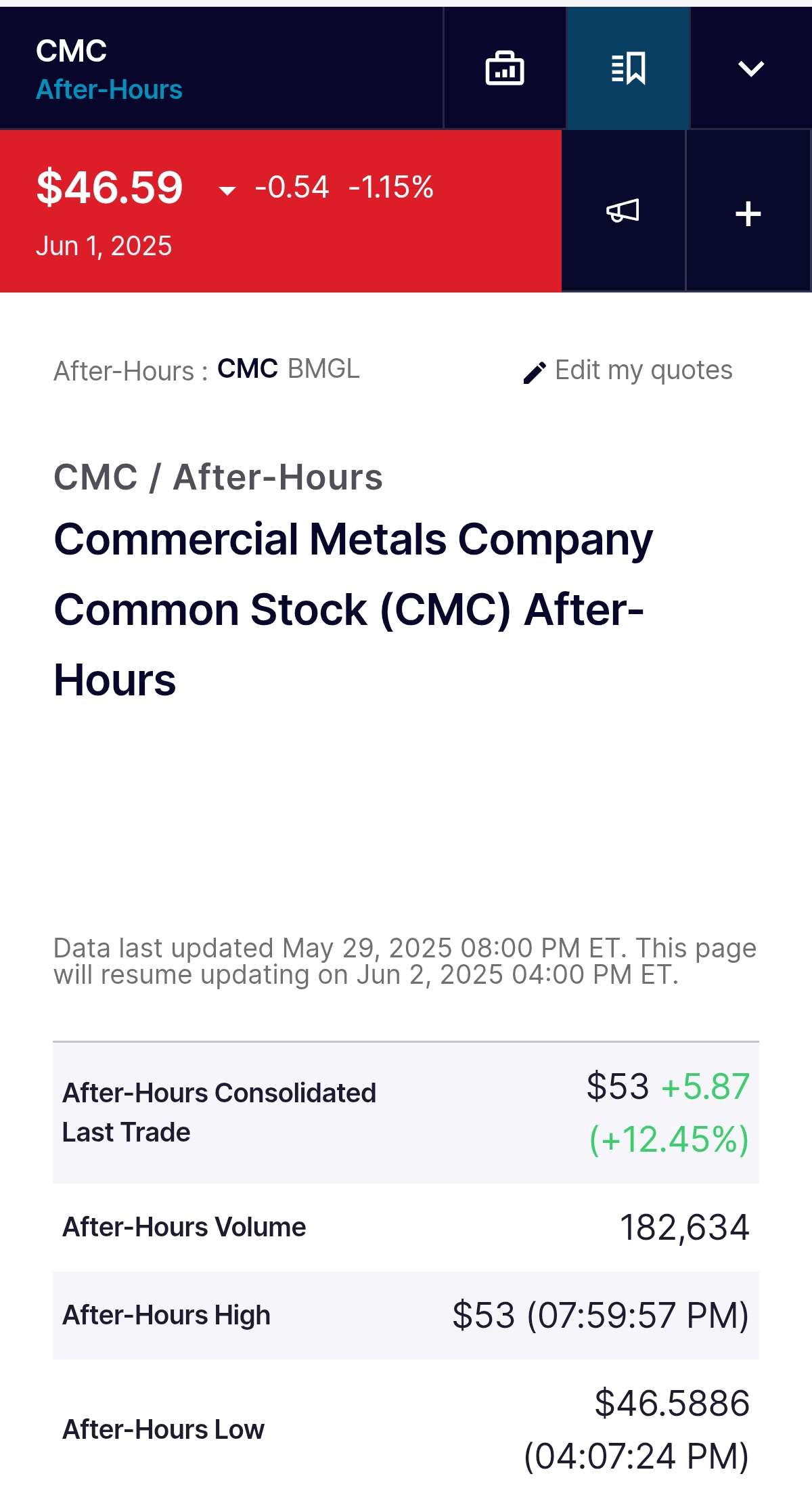Screen dimensions: 812x1495
Task: Tap the price change down-arrow indicator
Action: tap(227, 190)
